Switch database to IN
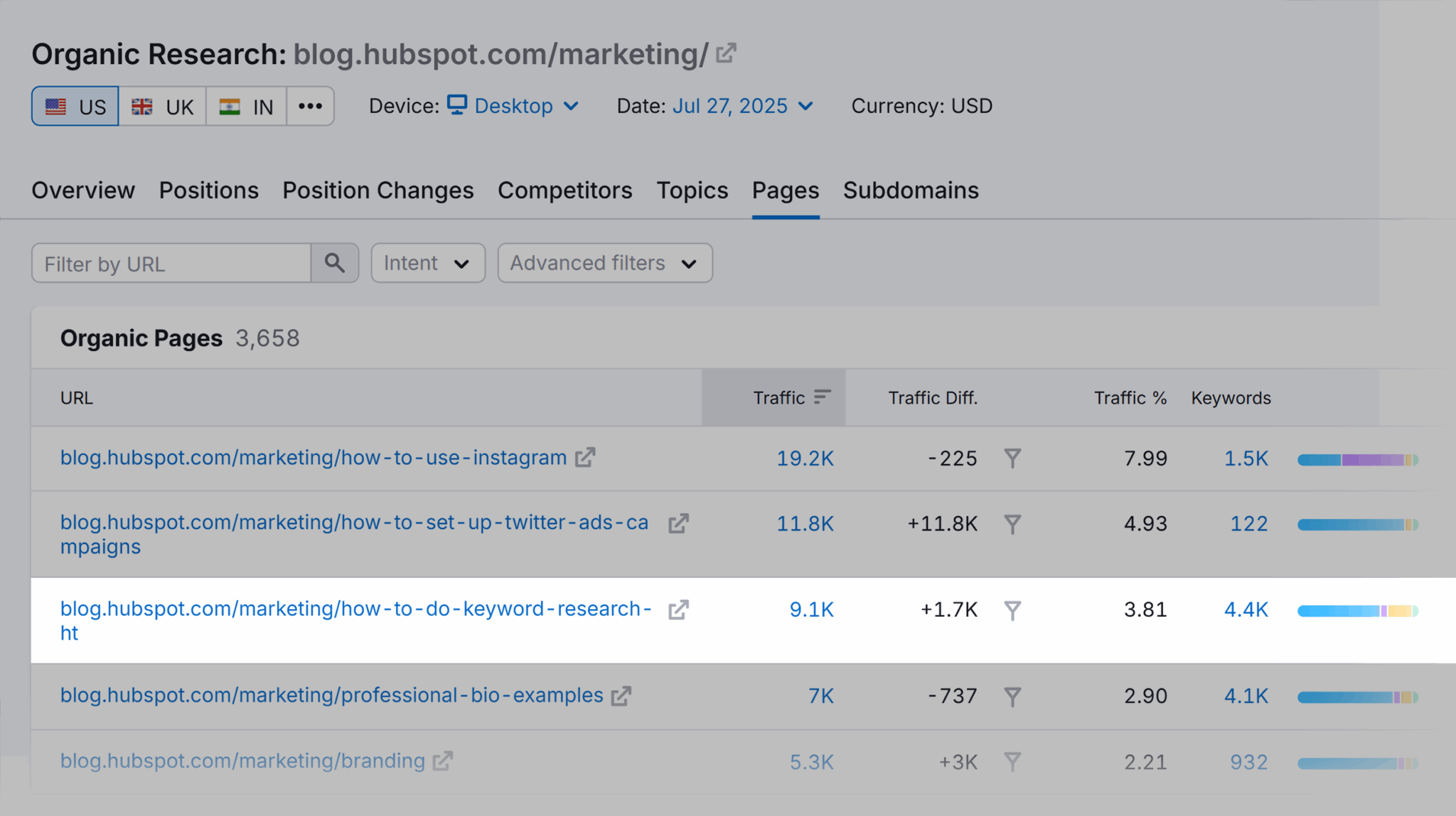This screenshot has height=816, width=1456. [x=246, y=105]
